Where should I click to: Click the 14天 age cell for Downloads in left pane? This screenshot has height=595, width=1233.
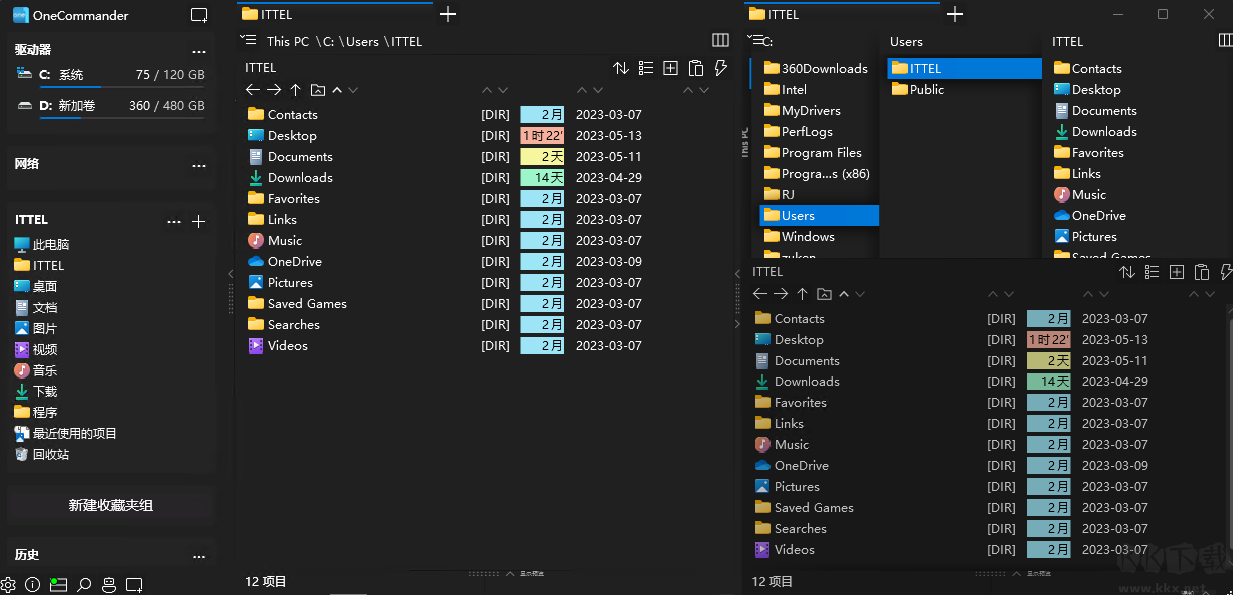pos(542,177)
